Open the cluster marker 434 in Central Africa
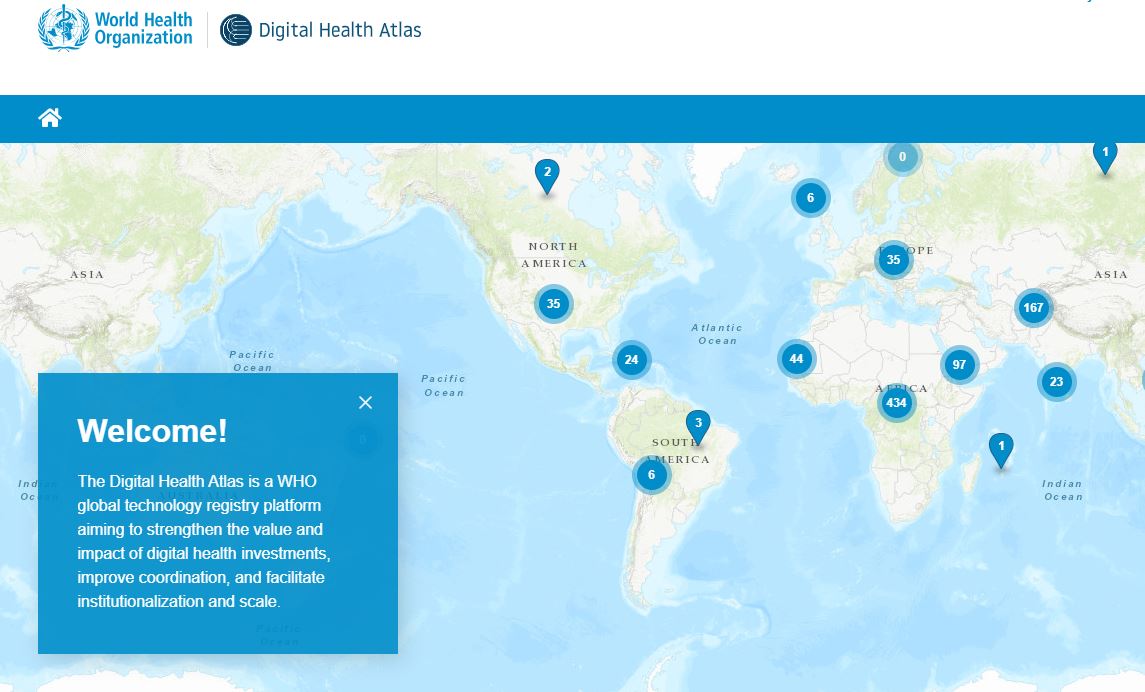This screenshot has width=1145, height=692. [897, 403]
